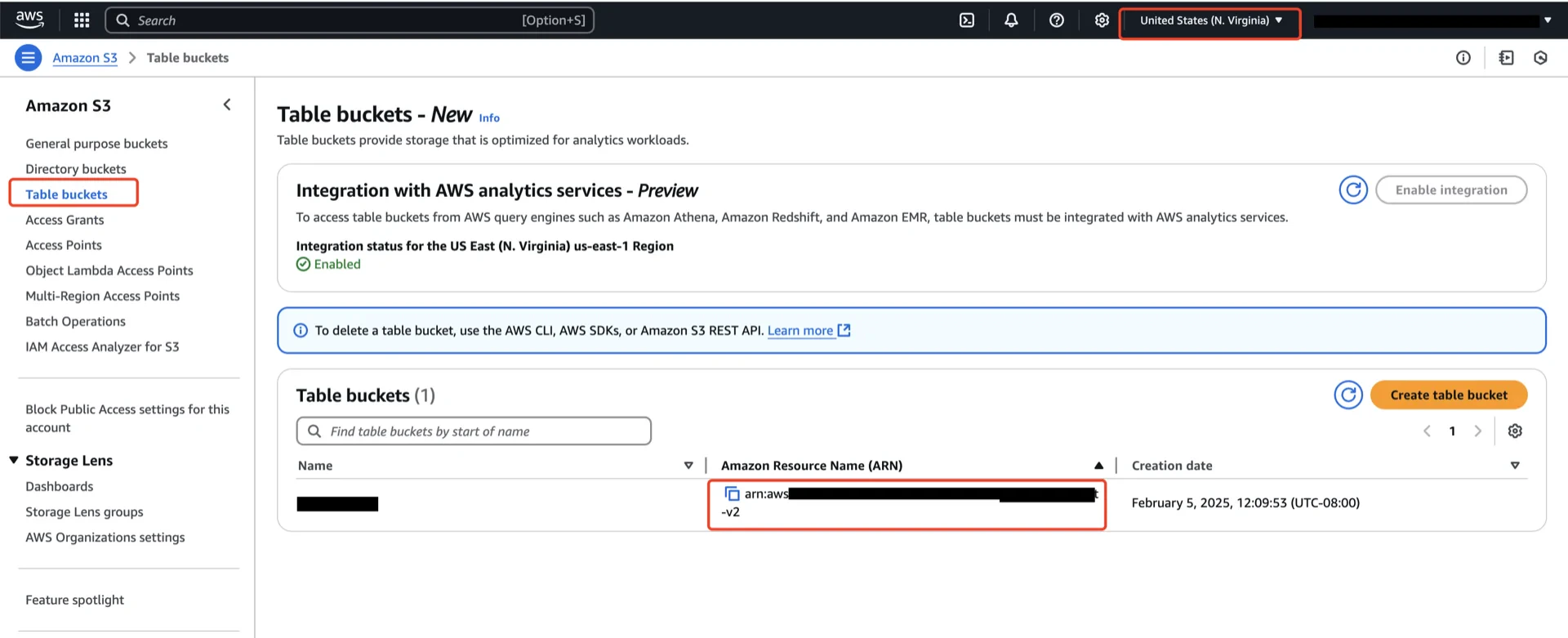1568x638 pixels.
Task: Click the green Enabled status check icon
Action: click(303, 265)
